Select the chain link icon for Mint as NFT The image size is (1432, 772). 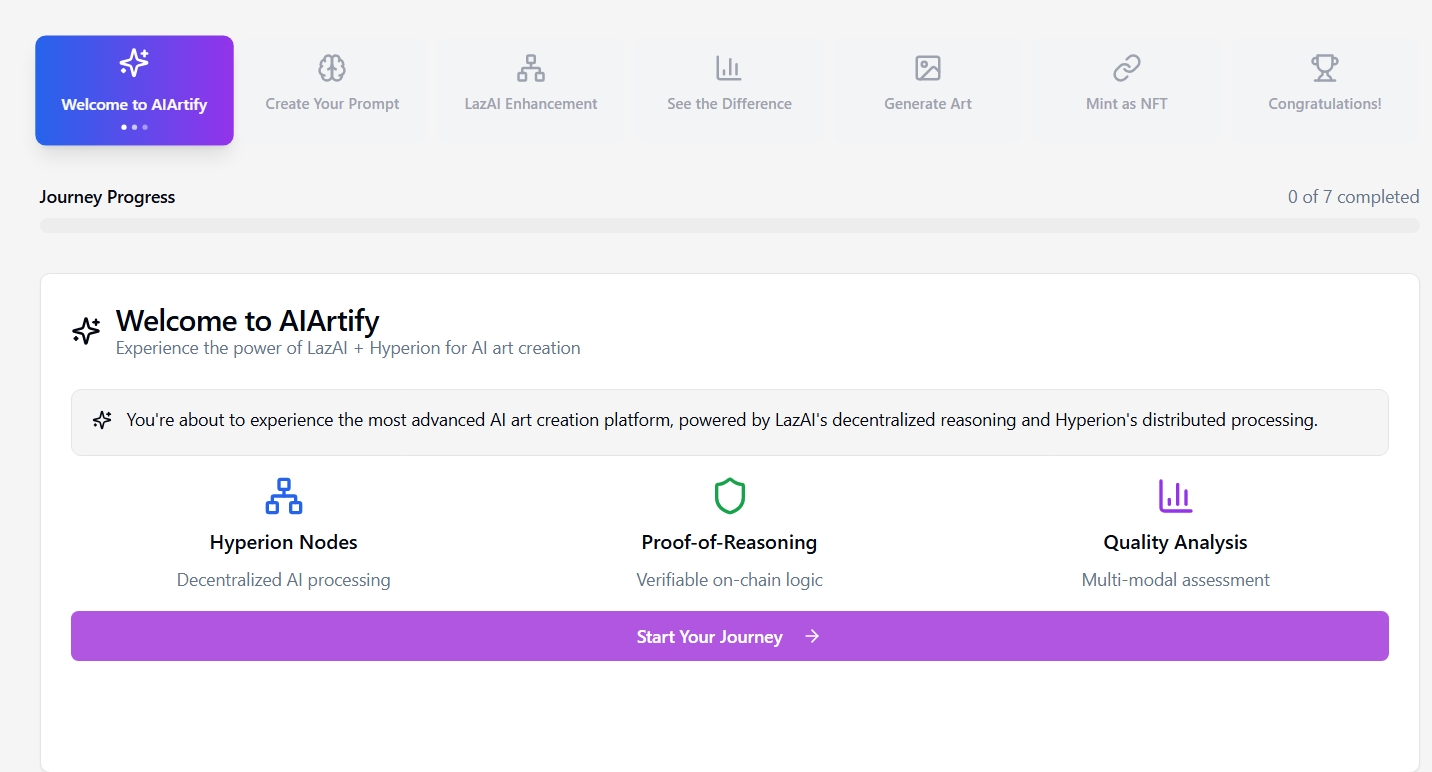pyautogui.click(x=1125, y=67)
